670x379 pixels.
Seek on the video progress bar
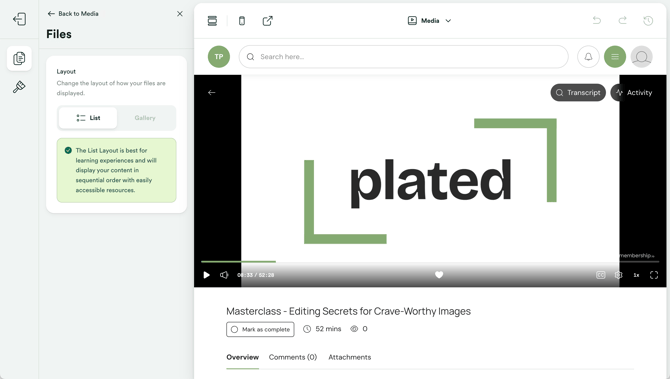click(x=430, y=261)
